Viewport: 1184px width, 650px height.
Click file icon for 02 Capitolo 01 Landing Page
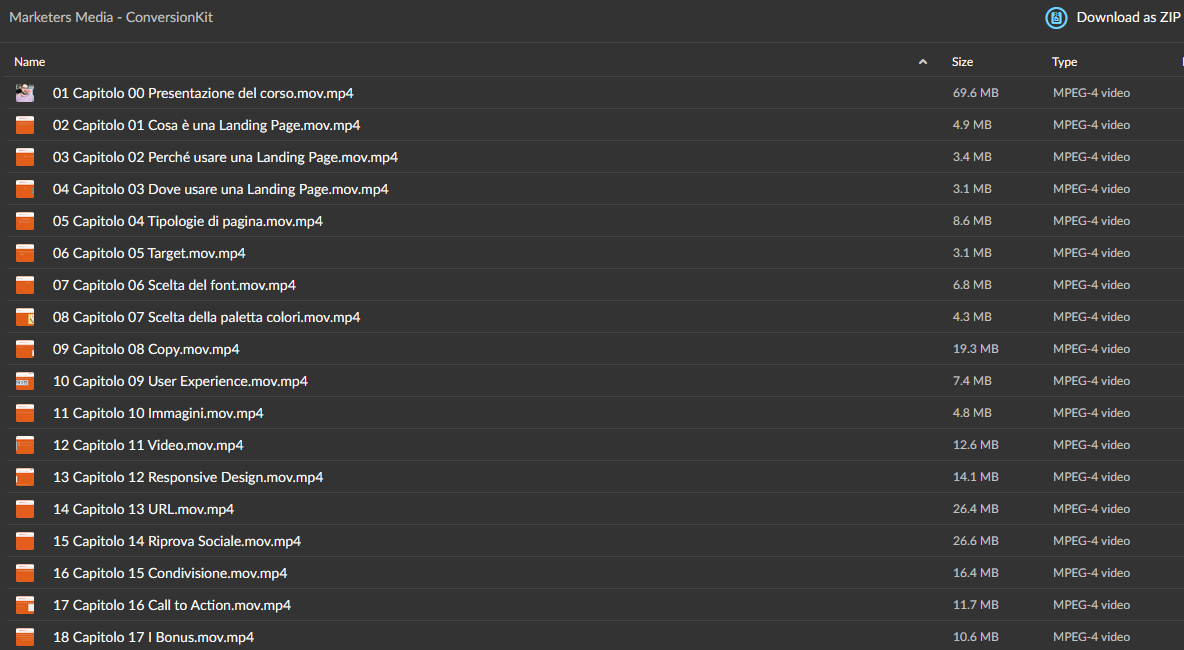(25, 125)
